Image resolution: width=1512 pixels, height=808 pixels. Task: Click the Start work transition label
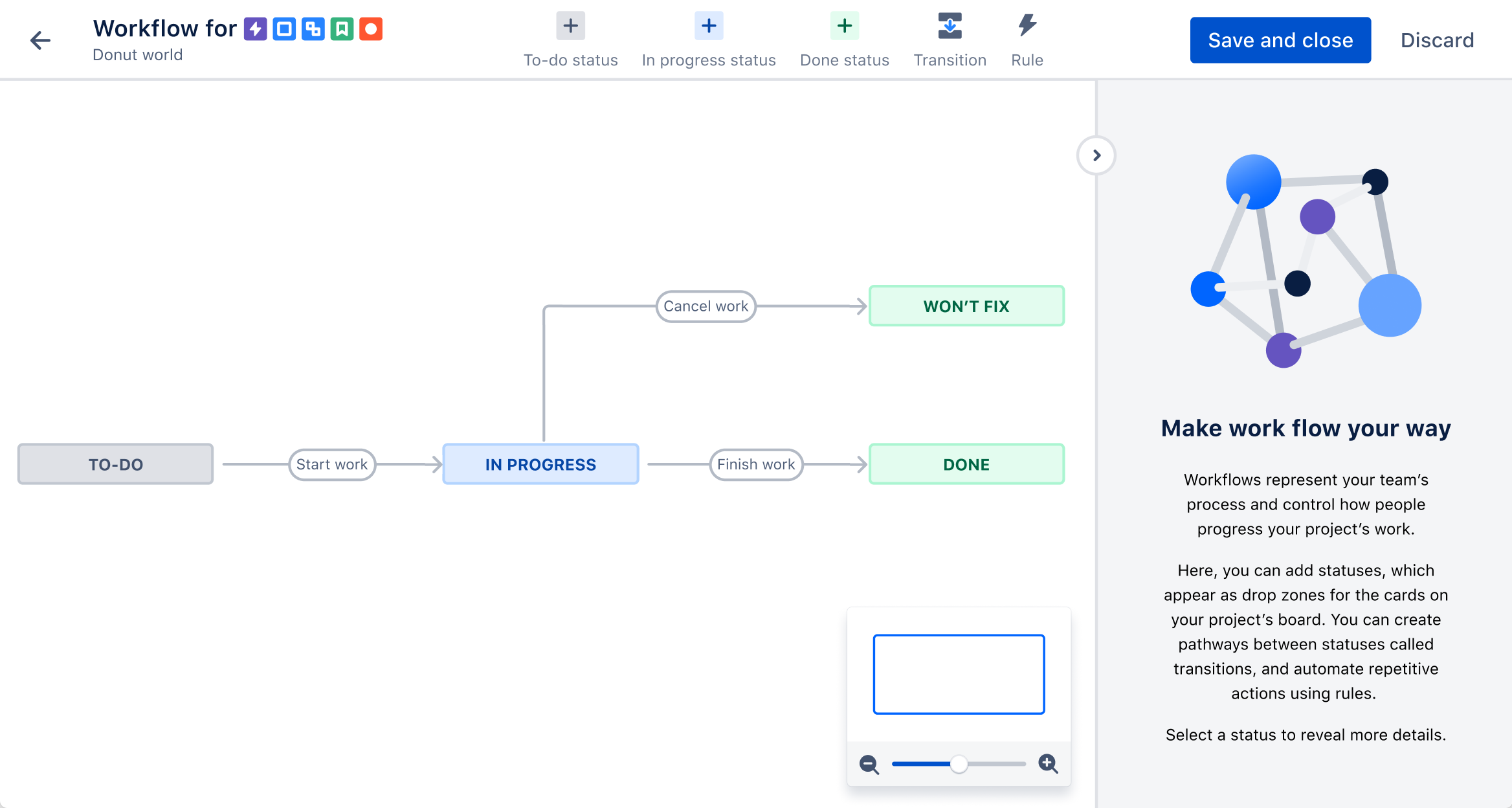click(x=330, y=463)
